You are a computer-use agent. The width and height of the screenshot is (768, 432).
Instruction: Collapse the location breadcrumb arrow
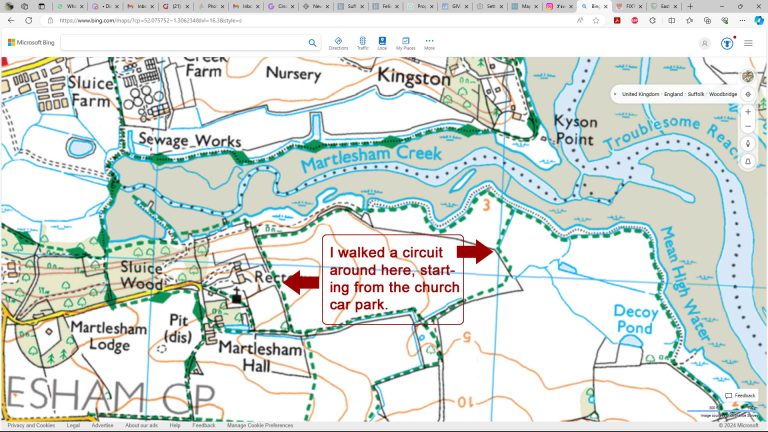pos(615,94)
